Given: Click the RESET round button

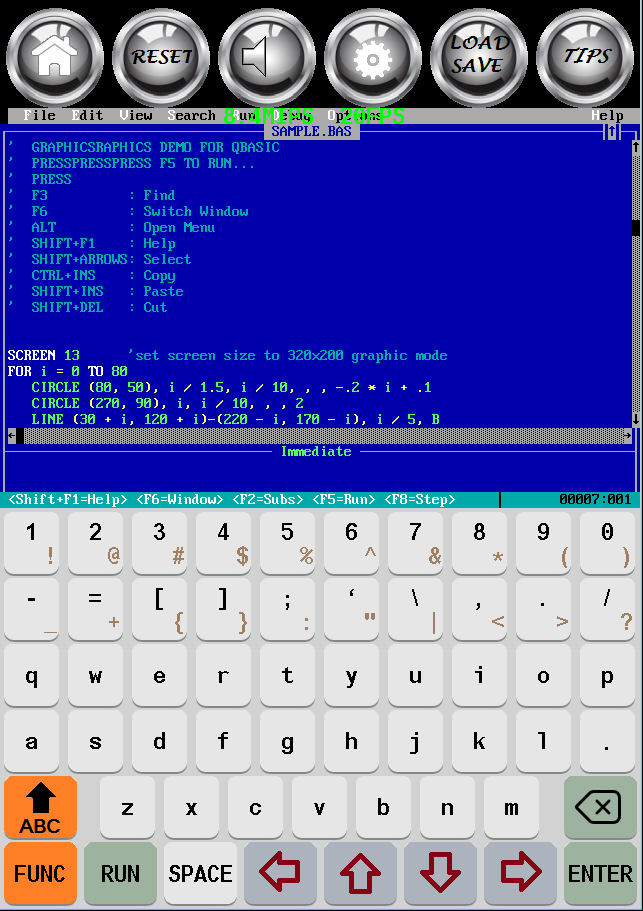Looking at the screenshot, I should [161, 57].
